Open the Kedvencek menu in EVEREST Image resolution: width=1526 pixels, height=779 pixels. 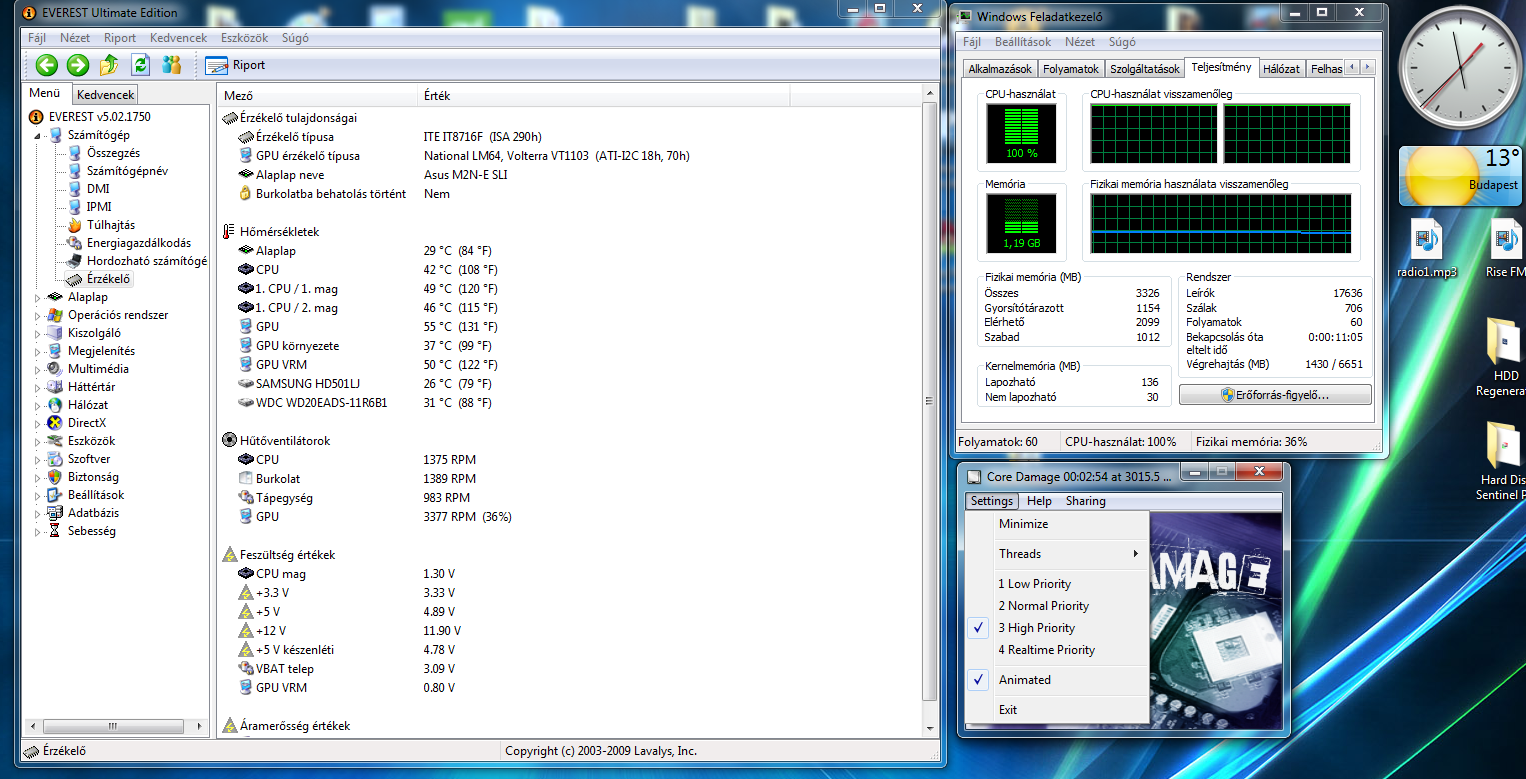(x=178, y=38)
